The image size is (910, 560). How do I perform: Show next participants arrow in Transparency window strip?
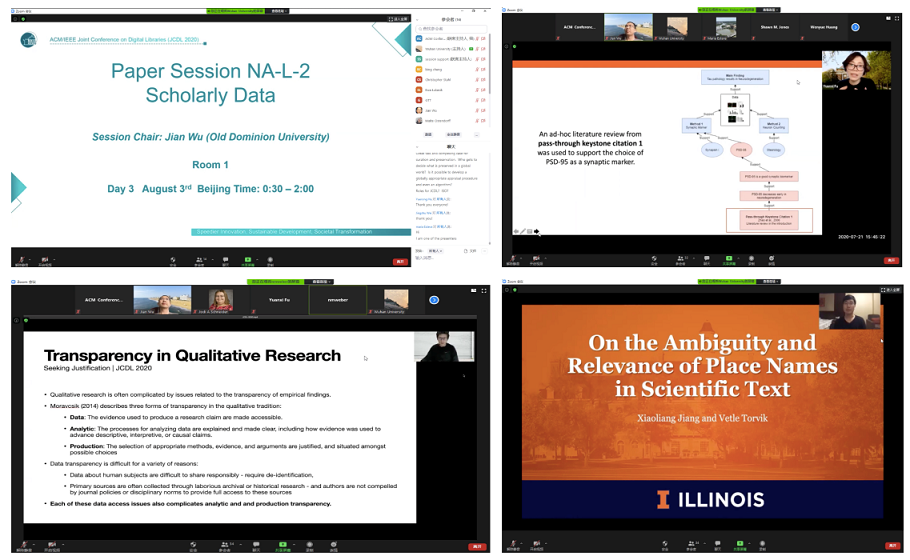click(434, 299)
